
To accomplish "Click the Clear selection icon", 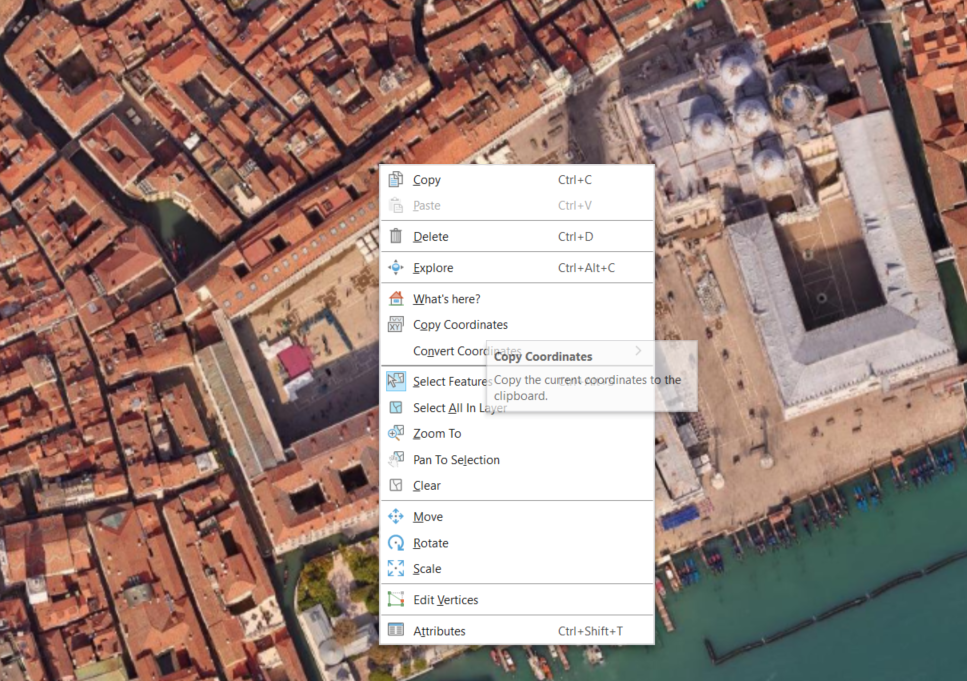I will click(396, 485).
